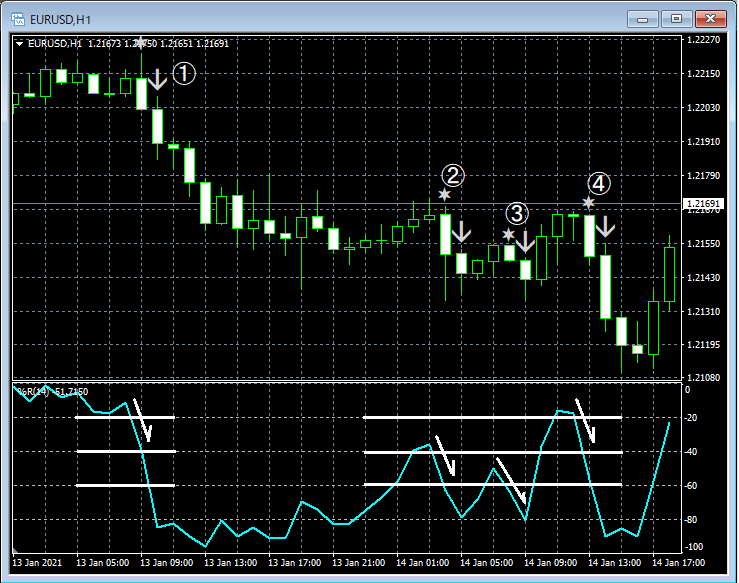
Task: Minimize the EURUSD,H1 chart window
Action: [x=642, y=19]
